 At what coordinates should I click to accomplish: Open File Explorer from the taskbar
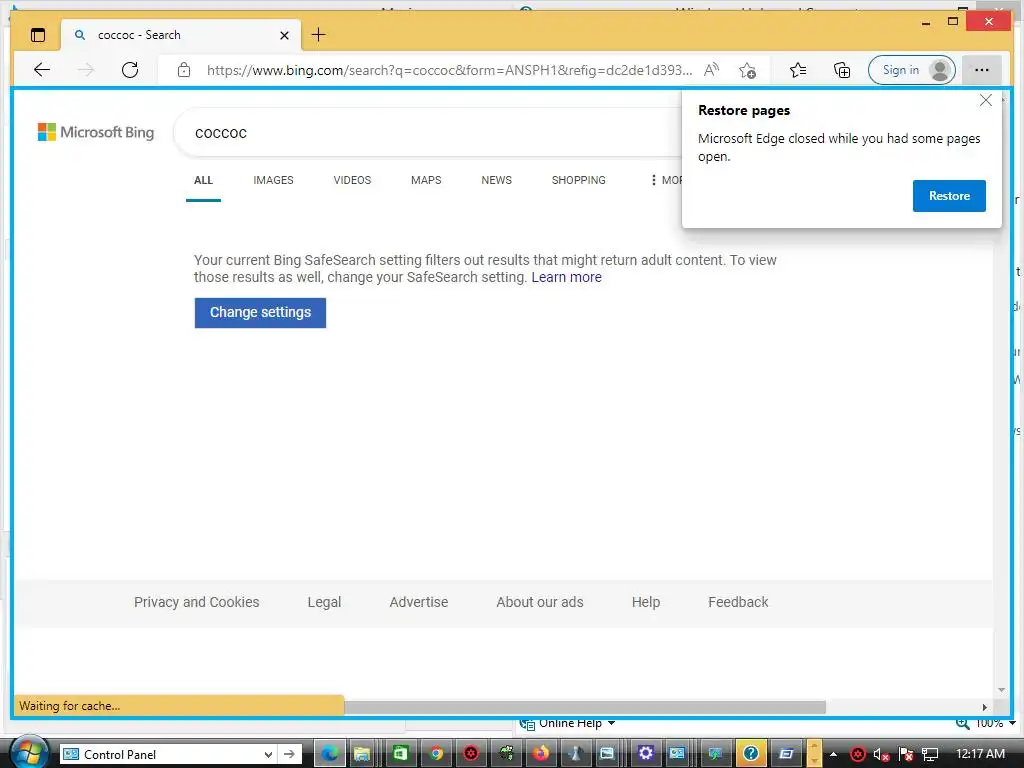[362, 754]
